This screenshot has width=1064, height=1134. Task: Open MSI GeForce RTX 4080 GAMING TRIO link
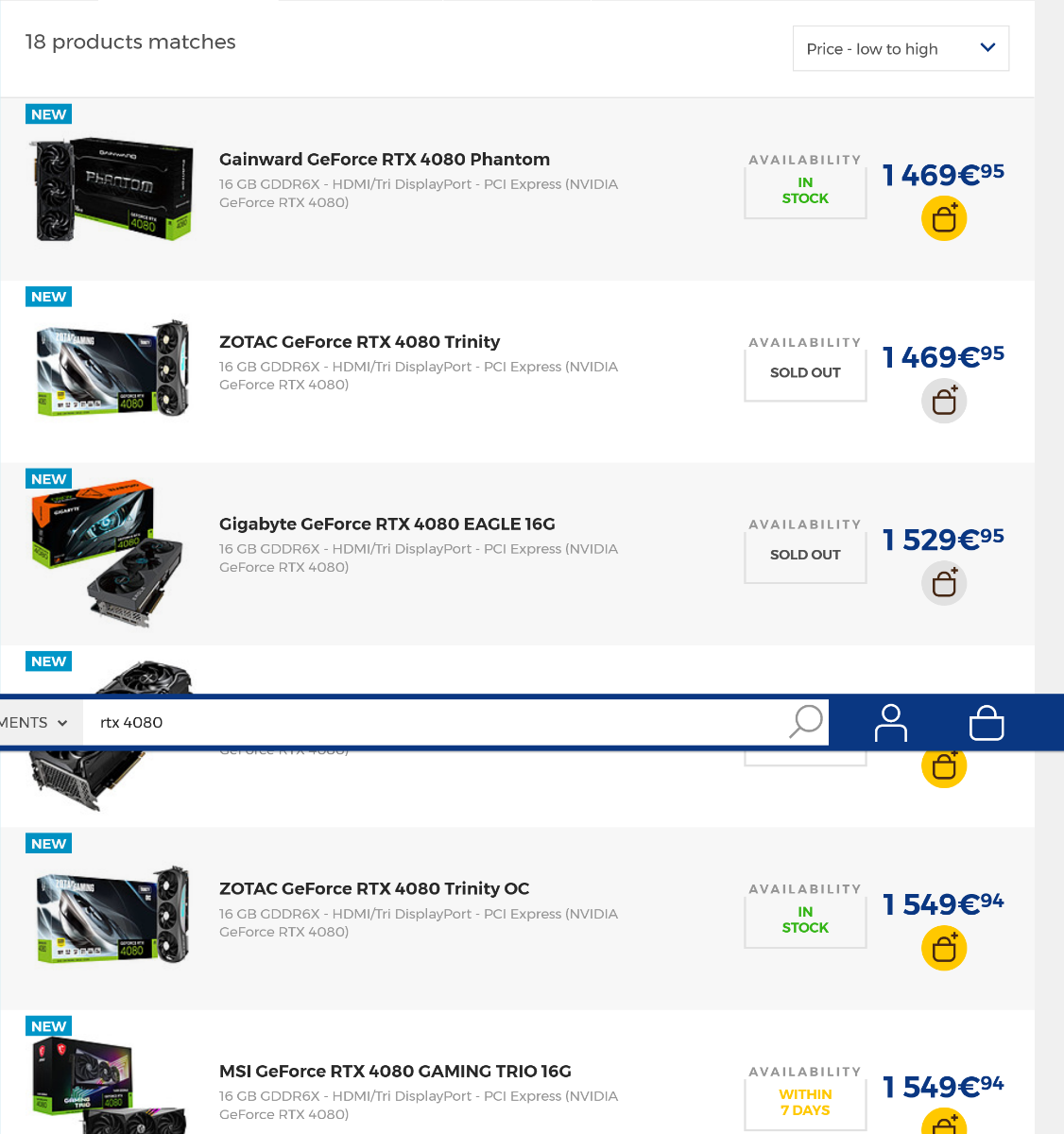pyautogui.click(x=395, y=1071)
